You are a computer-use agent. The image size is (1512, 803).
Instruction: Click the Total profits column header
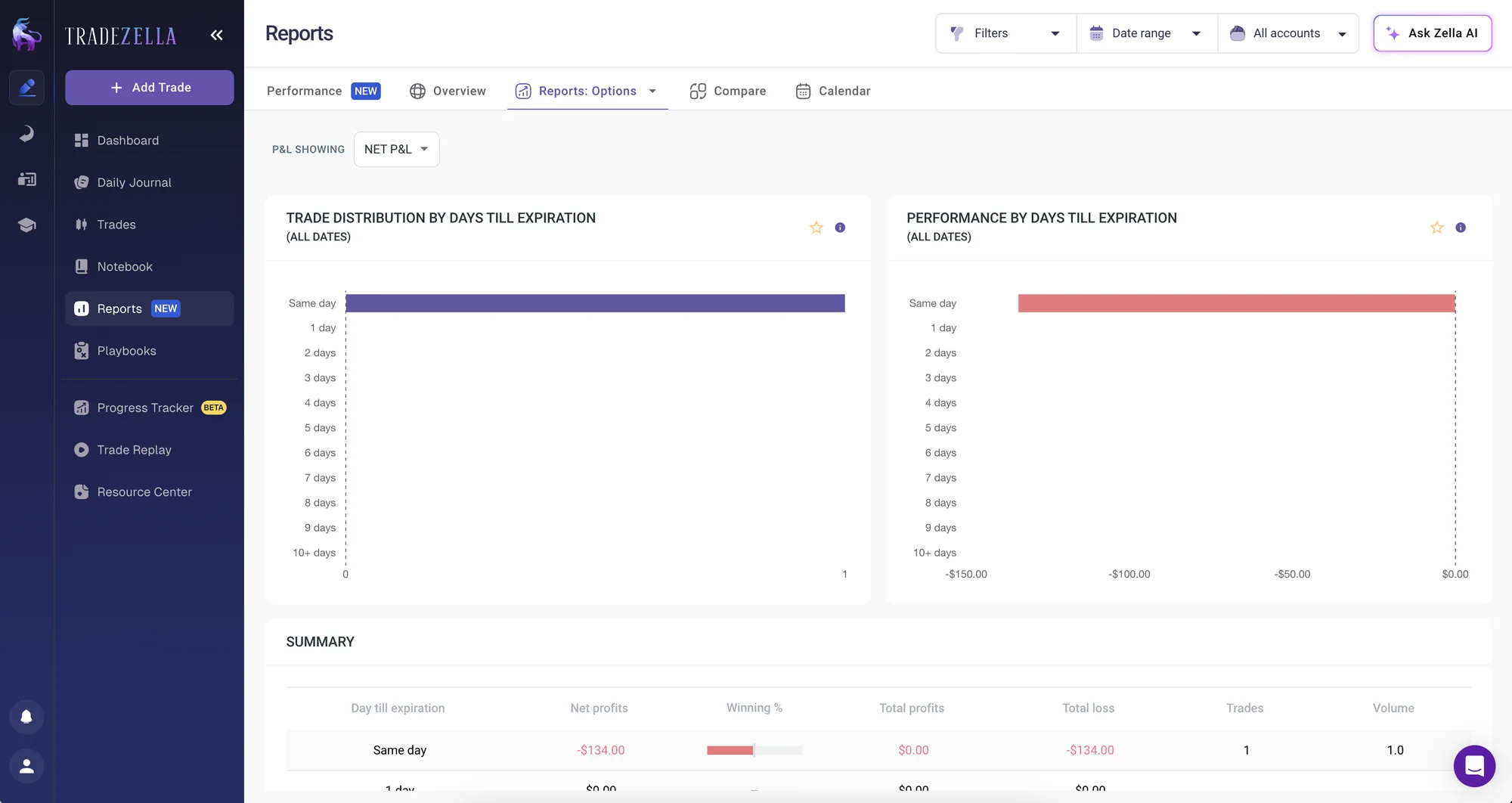click(912, 708)
